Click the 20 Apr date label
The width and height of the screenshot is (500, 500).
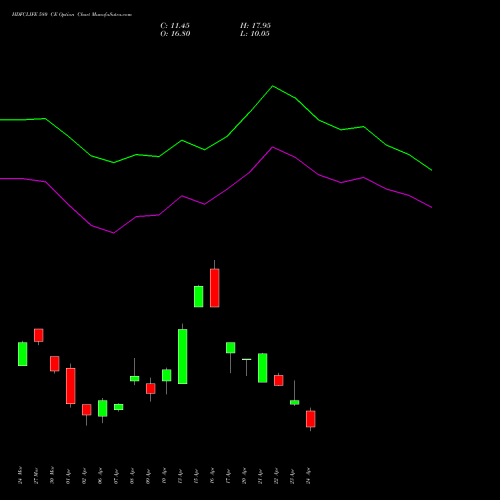(244, 475)
